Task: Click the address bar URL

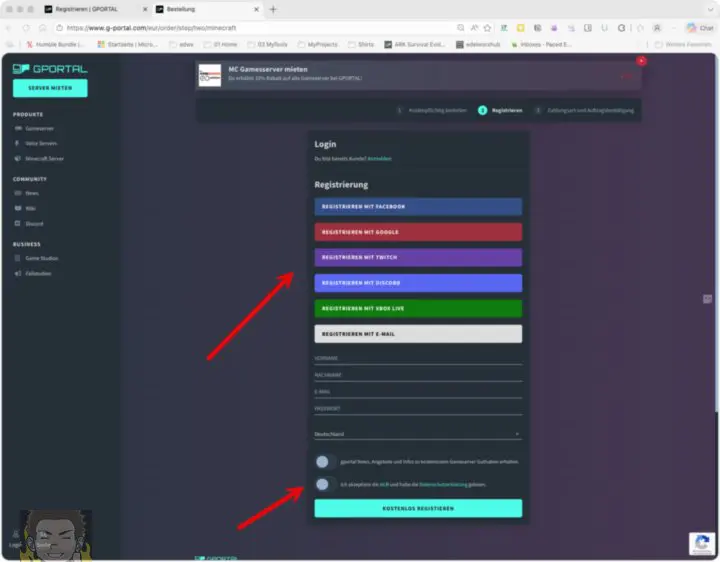Action: point(152,28)
